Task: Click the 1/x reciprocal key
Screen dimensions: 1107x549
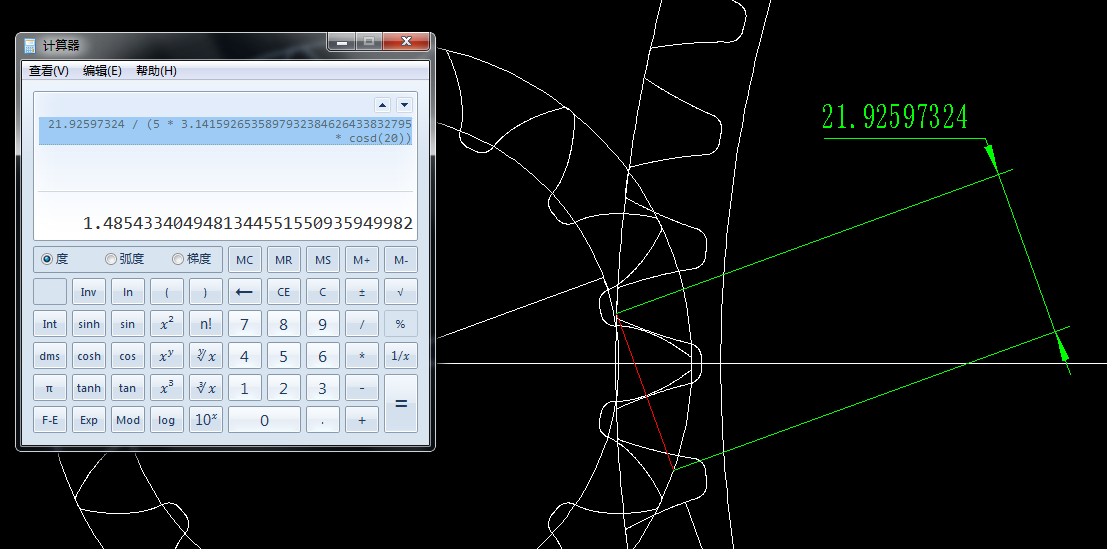Action: click(x=401, y=356)
